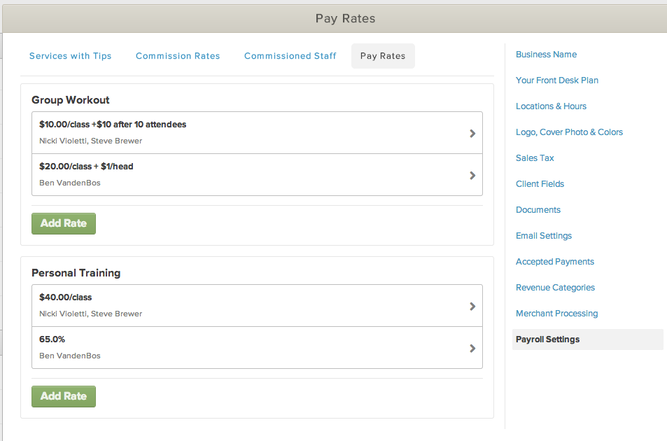Expand the 65.0% rate chevron
Image resolution: width=667 pixels, height=441 pixels.
(472, 348)
